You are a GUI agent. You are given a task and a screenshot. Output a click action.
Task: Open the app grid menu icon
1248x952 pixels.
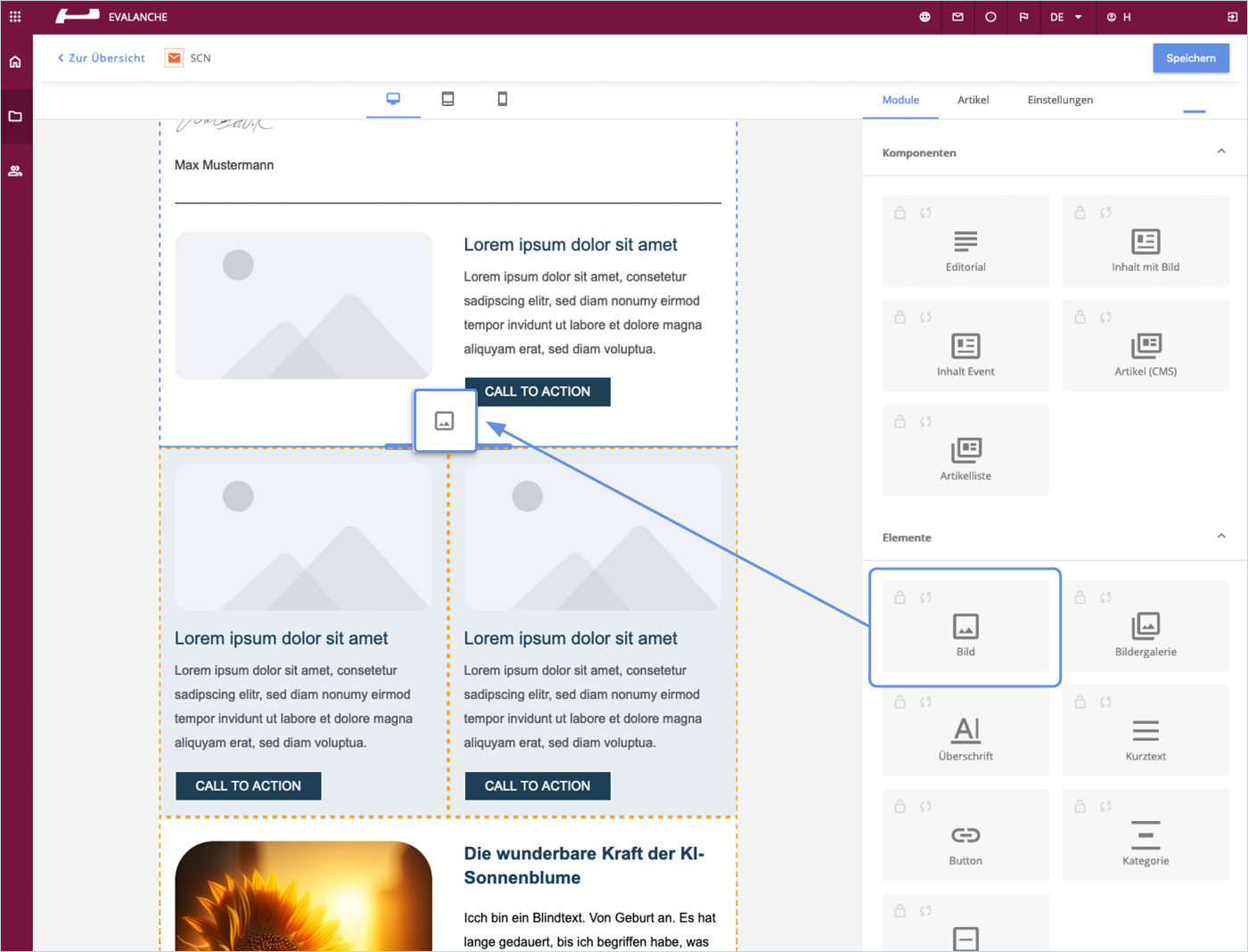15,17
